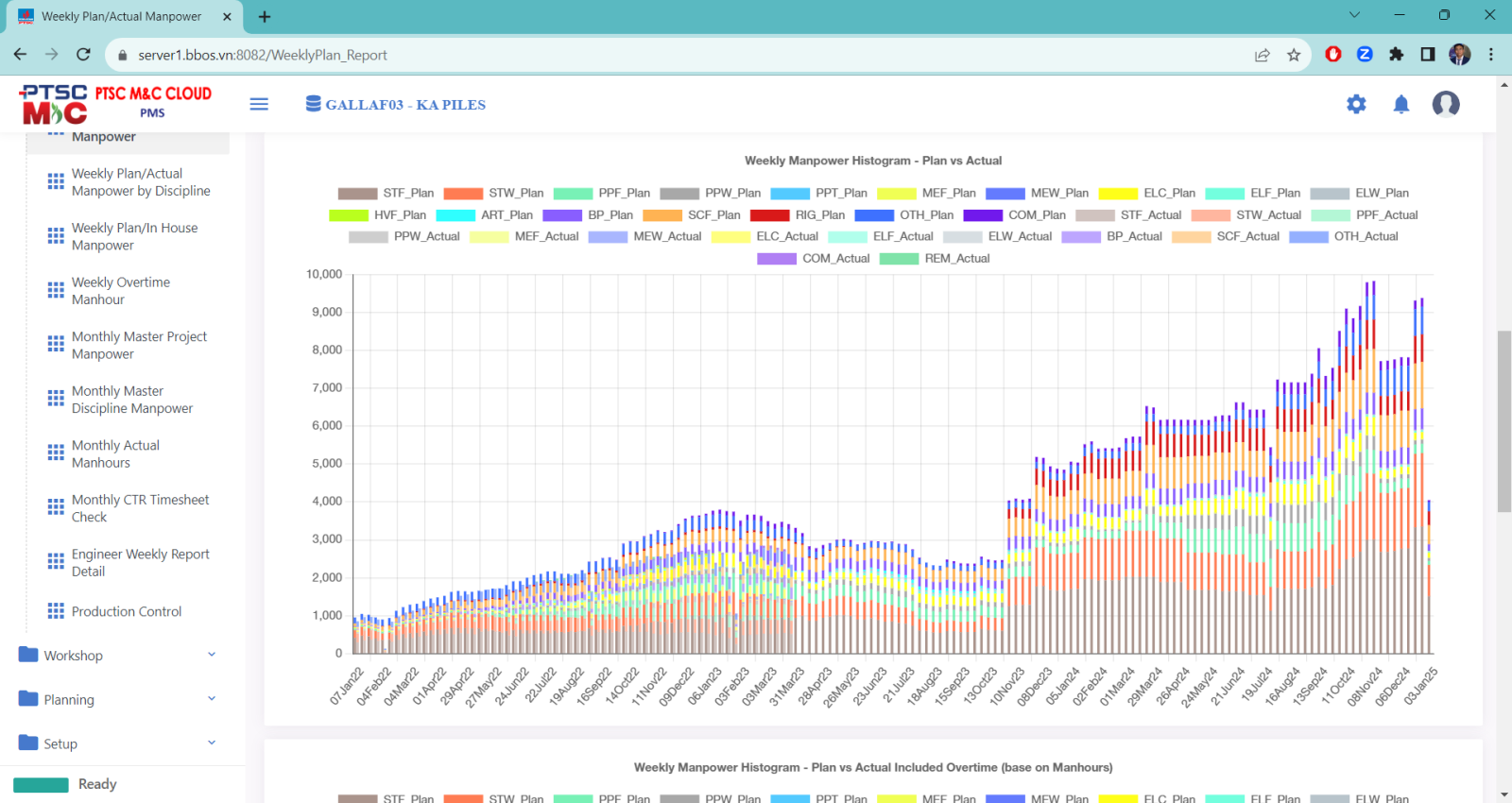
Task: Click the hamburger menu icon
Action: click(x=259, y=104)
